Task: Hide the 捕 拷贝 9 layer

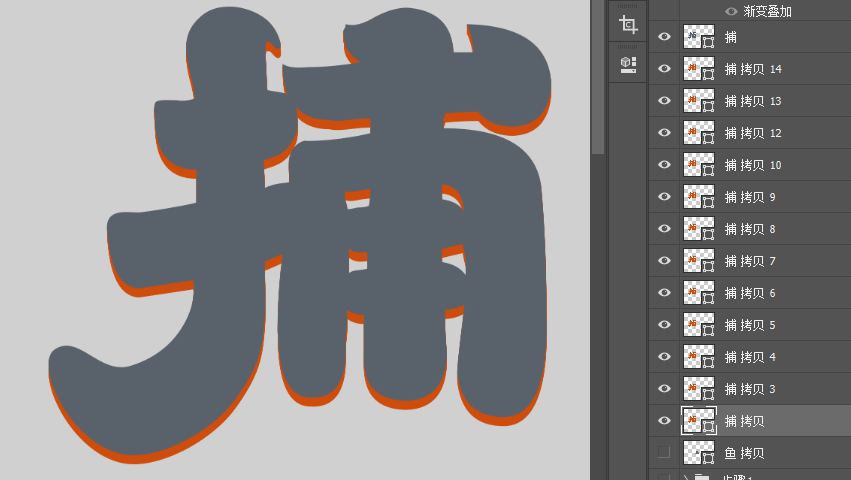Action: click(664, 197)
